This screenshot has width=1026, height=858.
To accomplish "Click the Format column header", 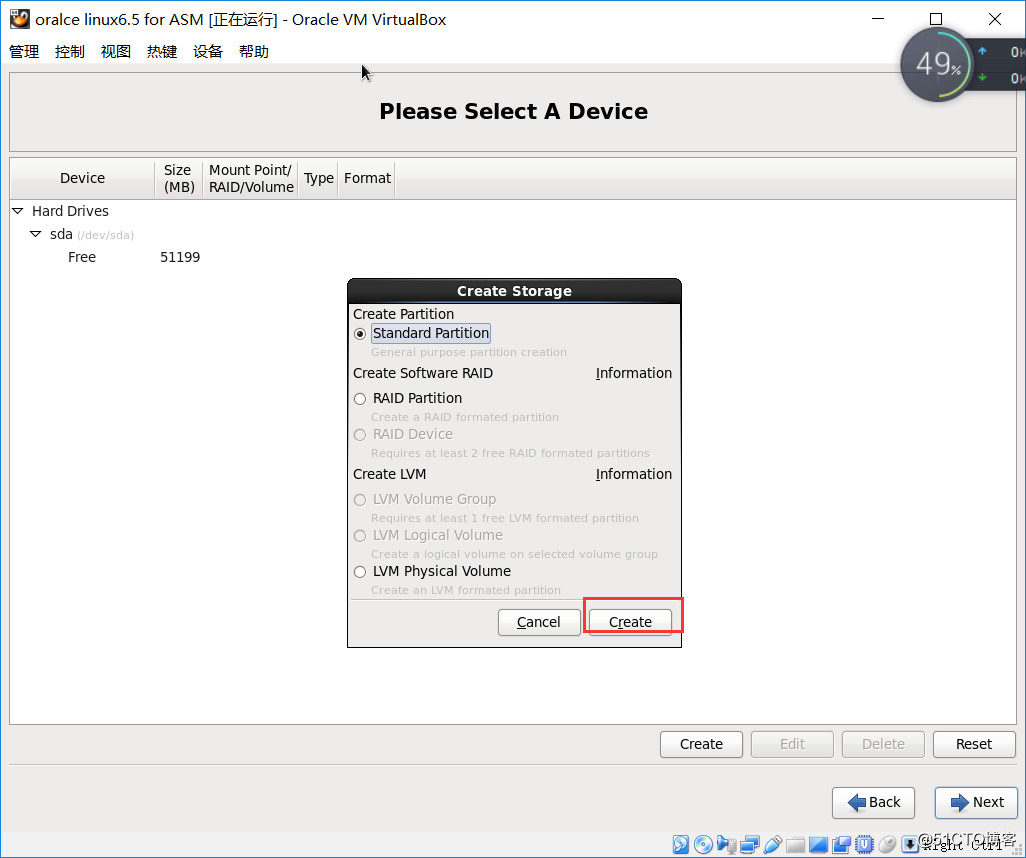I will click(x=367, y=178).
